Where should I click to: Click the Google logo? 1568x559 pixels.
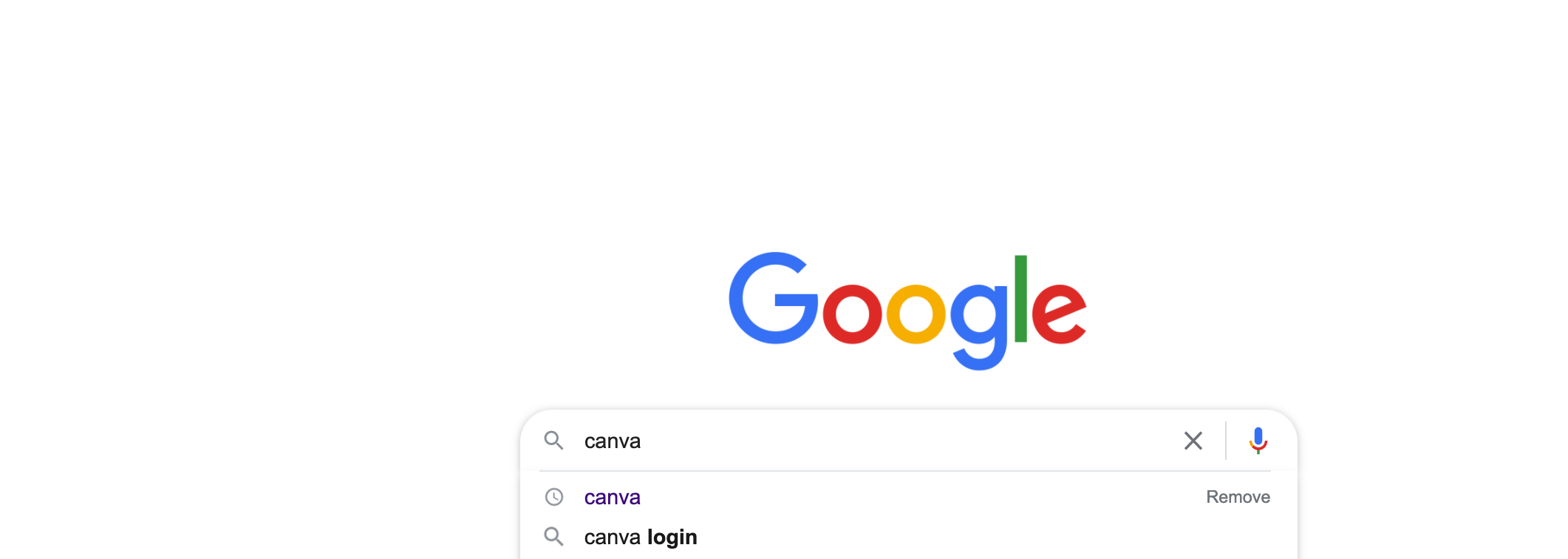907,311
